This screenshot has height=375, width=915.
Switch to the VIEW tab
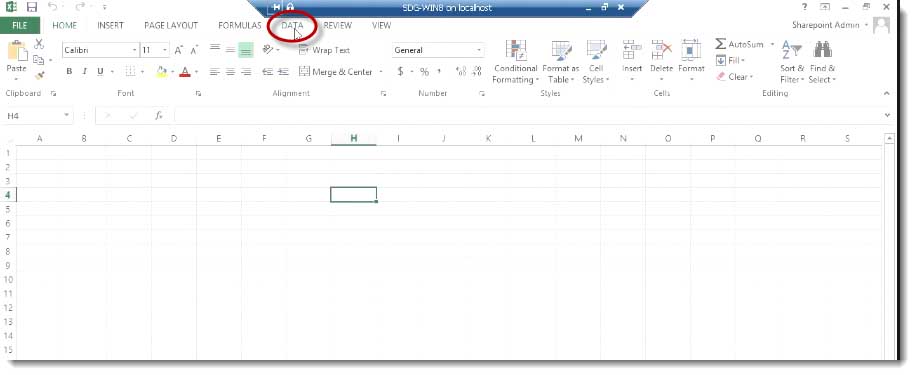click(x=382, y=25)
